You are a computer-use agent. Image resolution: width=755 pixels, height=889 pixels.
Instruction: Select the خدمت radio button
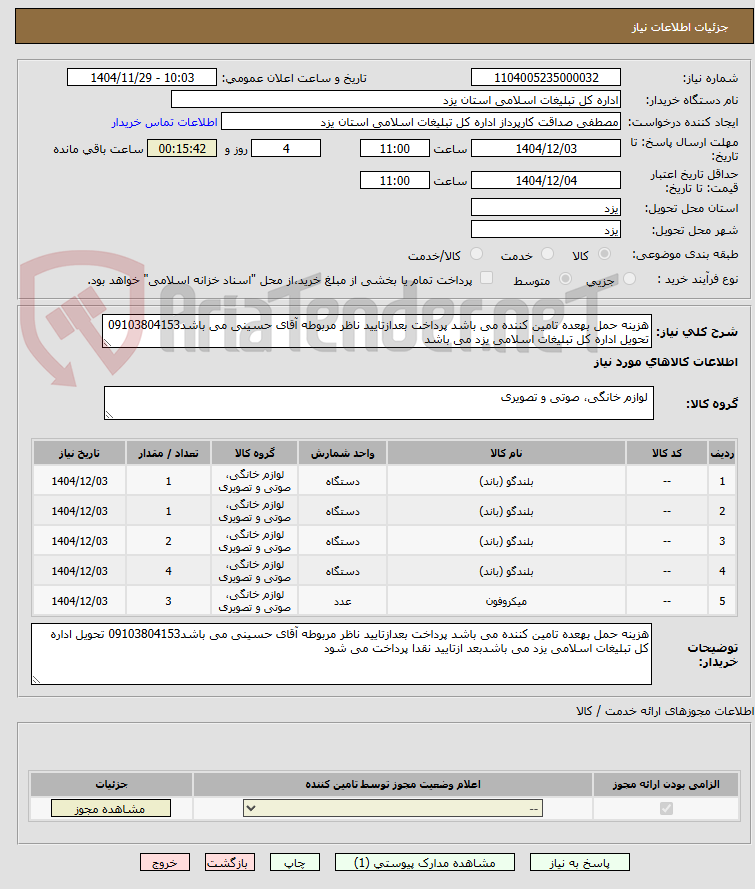[548, 255]
